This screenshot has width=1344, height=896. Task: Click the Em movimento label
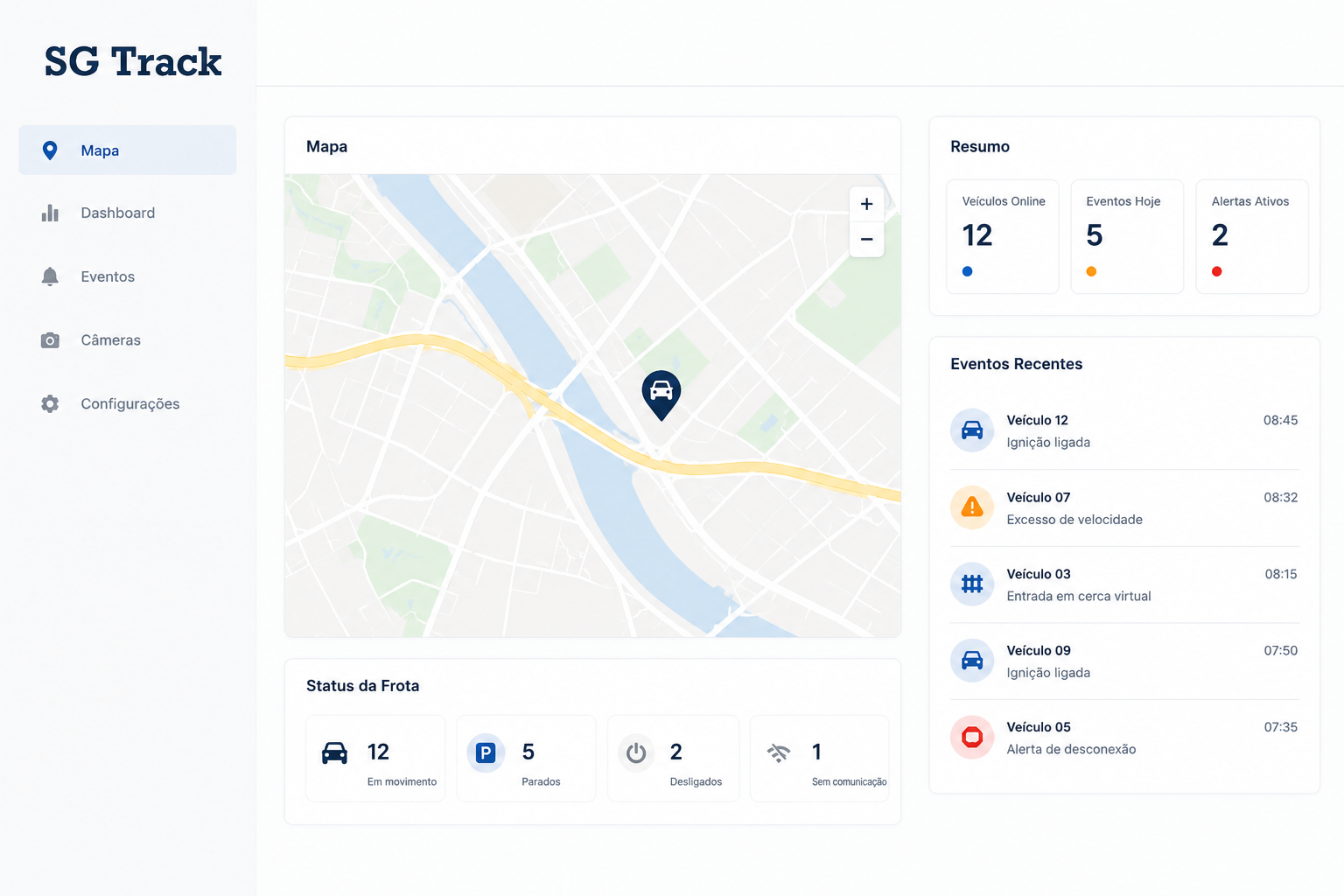click(x=402, y=781)
